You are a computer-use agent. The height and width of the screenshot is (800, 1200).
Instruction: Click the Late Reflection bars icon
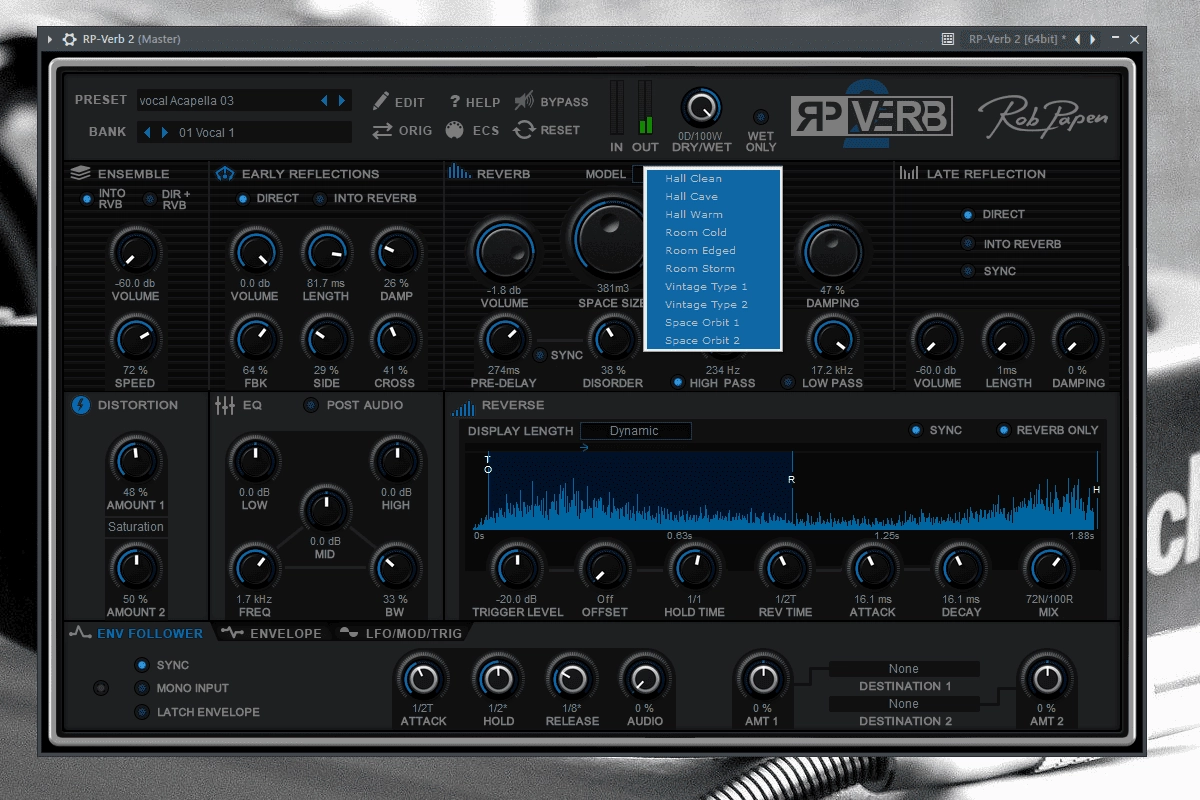[x=908, y=173]
